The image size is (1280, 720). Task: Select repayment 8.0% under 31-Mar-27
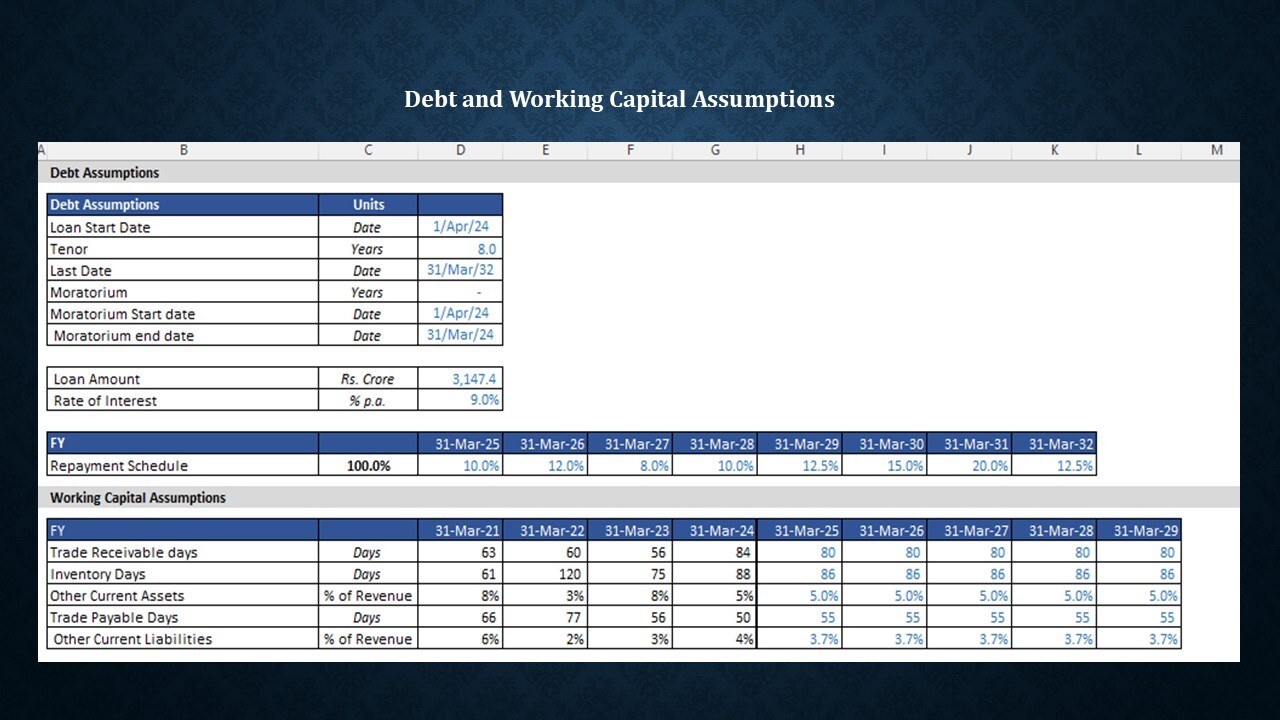click(x=630, y=465)
